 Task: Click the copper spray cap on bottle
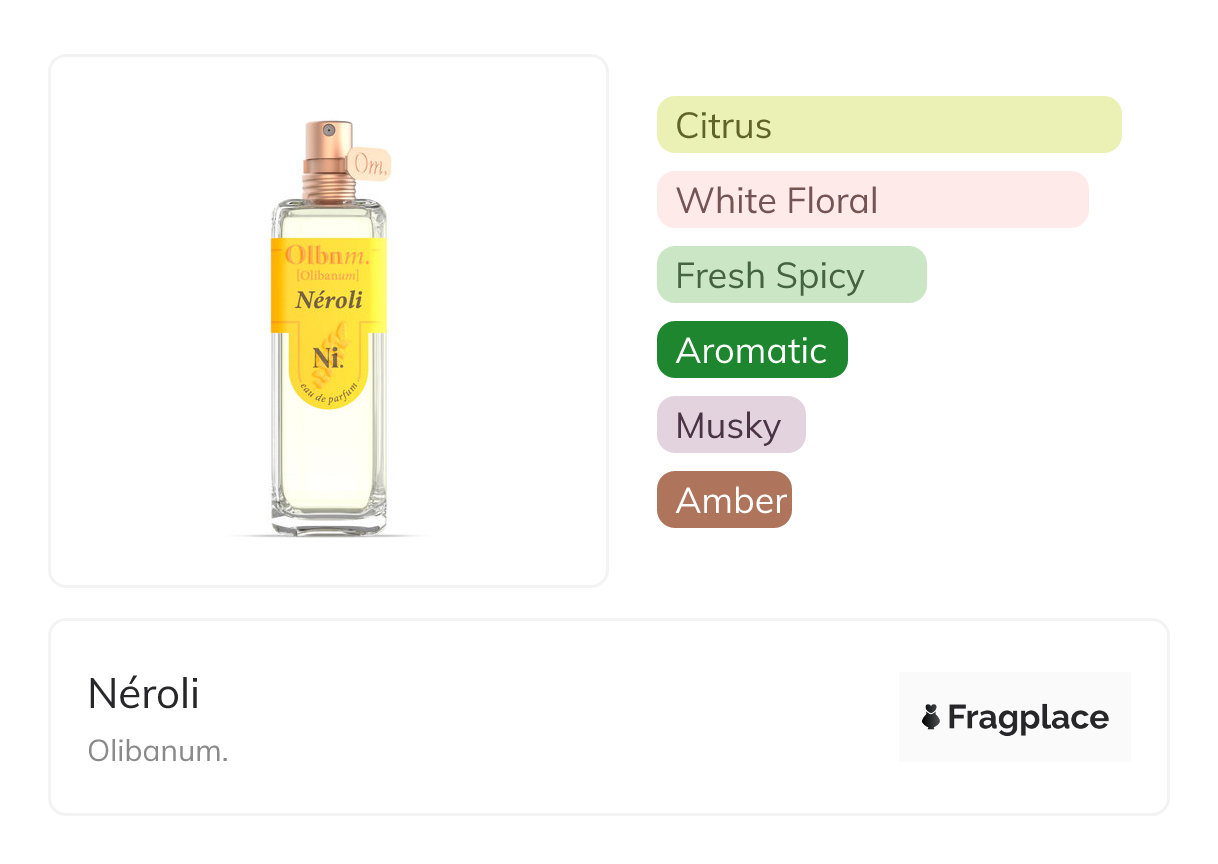326,162
